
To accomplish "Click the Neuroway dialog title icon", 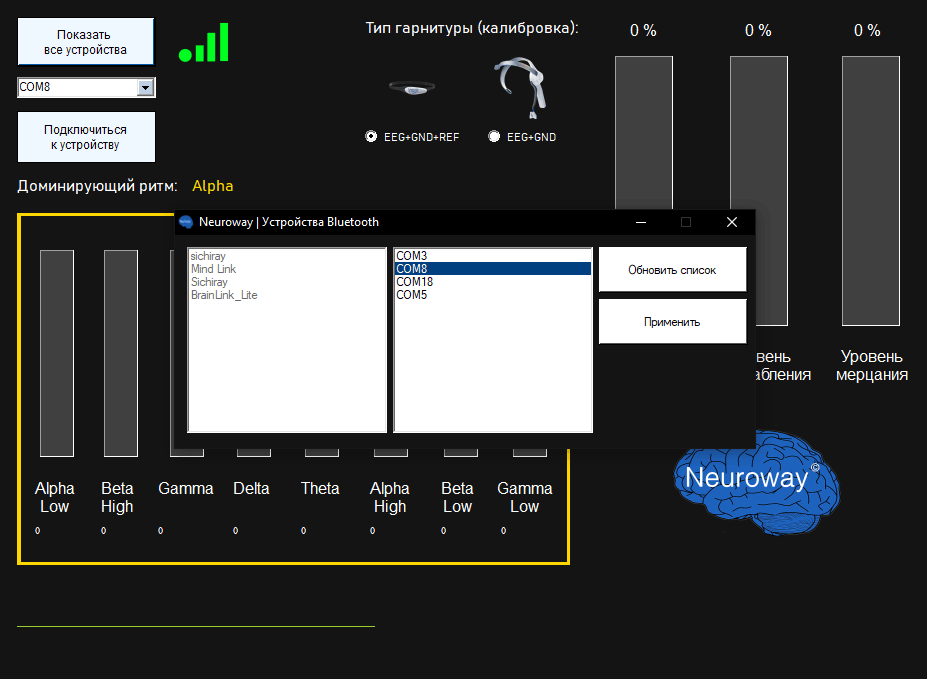I will [x=186, y=222].
